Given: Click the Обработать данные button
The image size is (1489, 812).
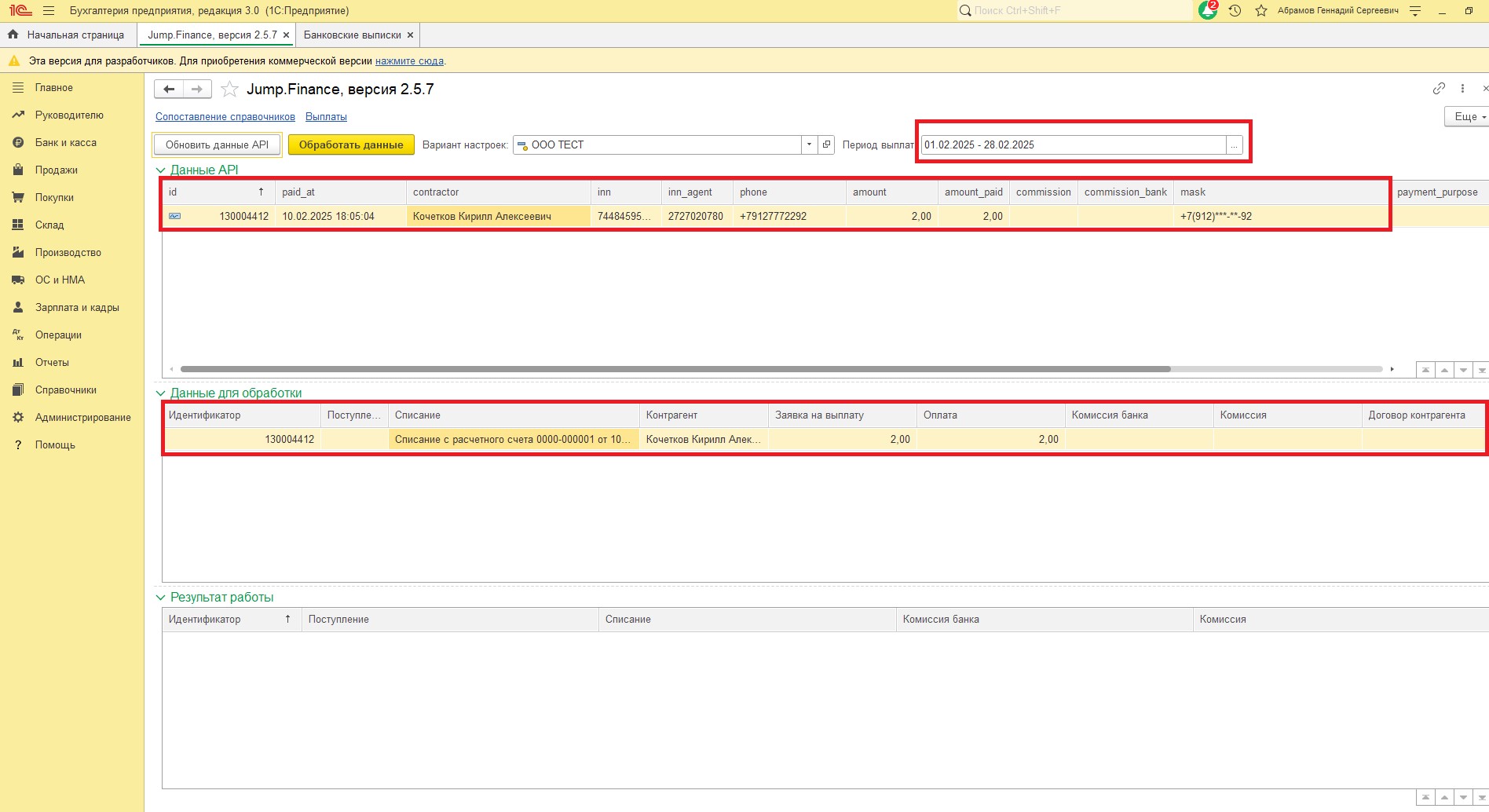Looking at the screenshot, I should pyautogui.click(x=351, y=144).
